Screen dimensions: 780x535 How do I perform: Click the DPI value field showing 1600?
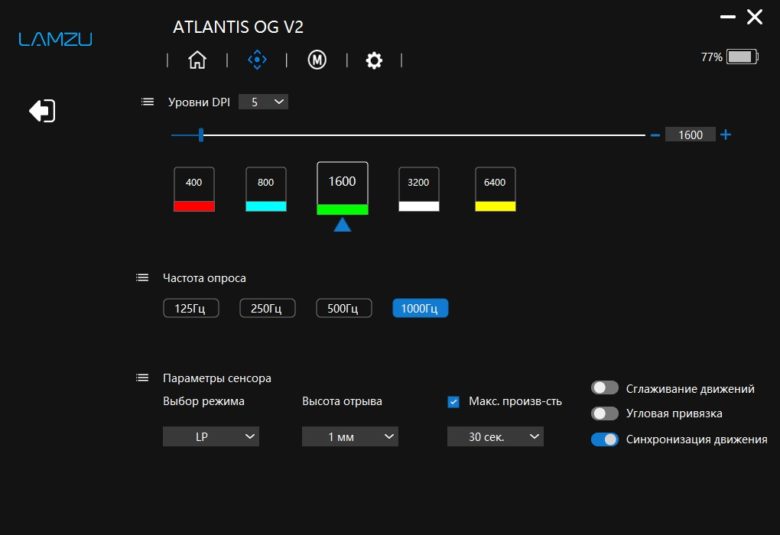[690, 134]
